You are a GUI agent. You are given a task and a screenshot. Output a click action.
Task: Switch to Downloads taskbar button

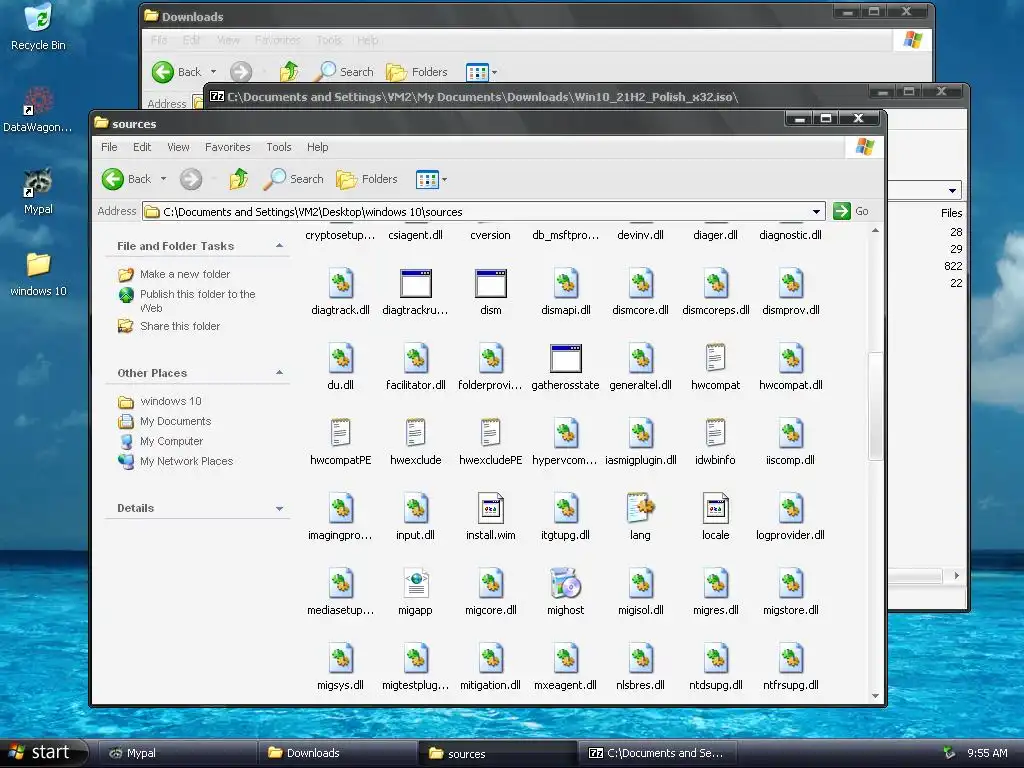[x=337, y=753]
